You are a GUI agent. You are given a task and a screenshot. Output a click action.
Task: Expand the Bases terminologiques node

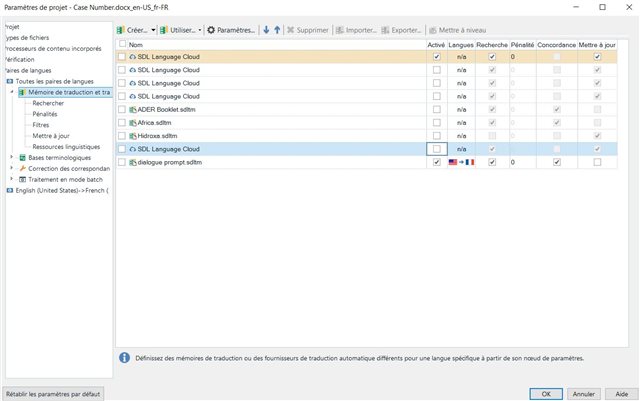[11, 157]
